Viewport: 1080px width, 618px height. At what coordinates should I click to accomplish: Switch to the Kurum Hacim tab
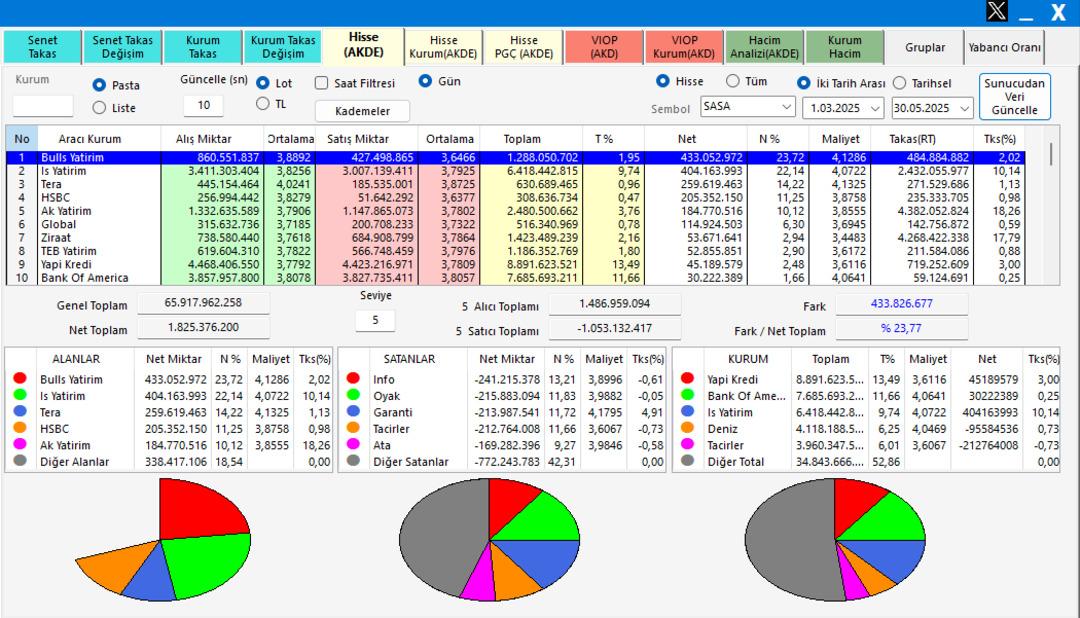844,47
